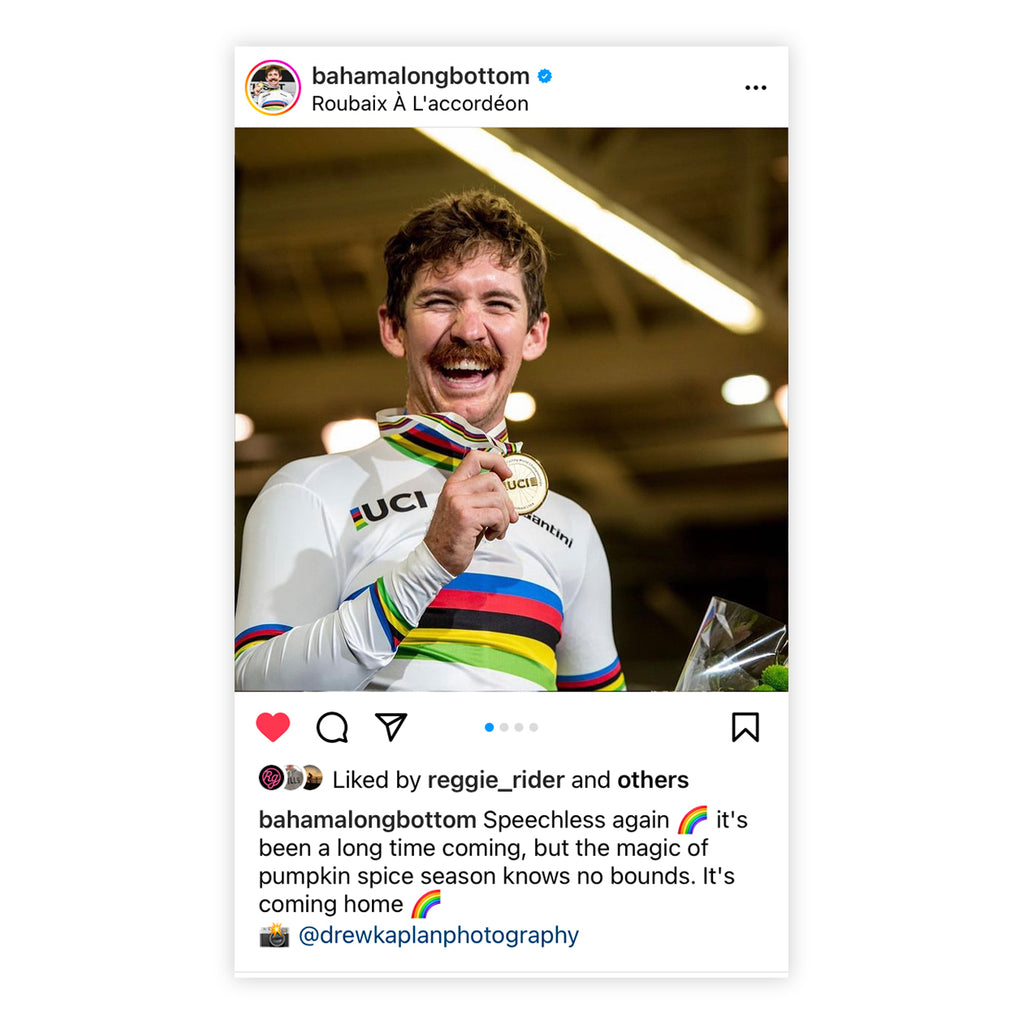Open reggie_rider's profile from likes
The width and height of the screenshot is (1023, 1024).
click(496, 780)
